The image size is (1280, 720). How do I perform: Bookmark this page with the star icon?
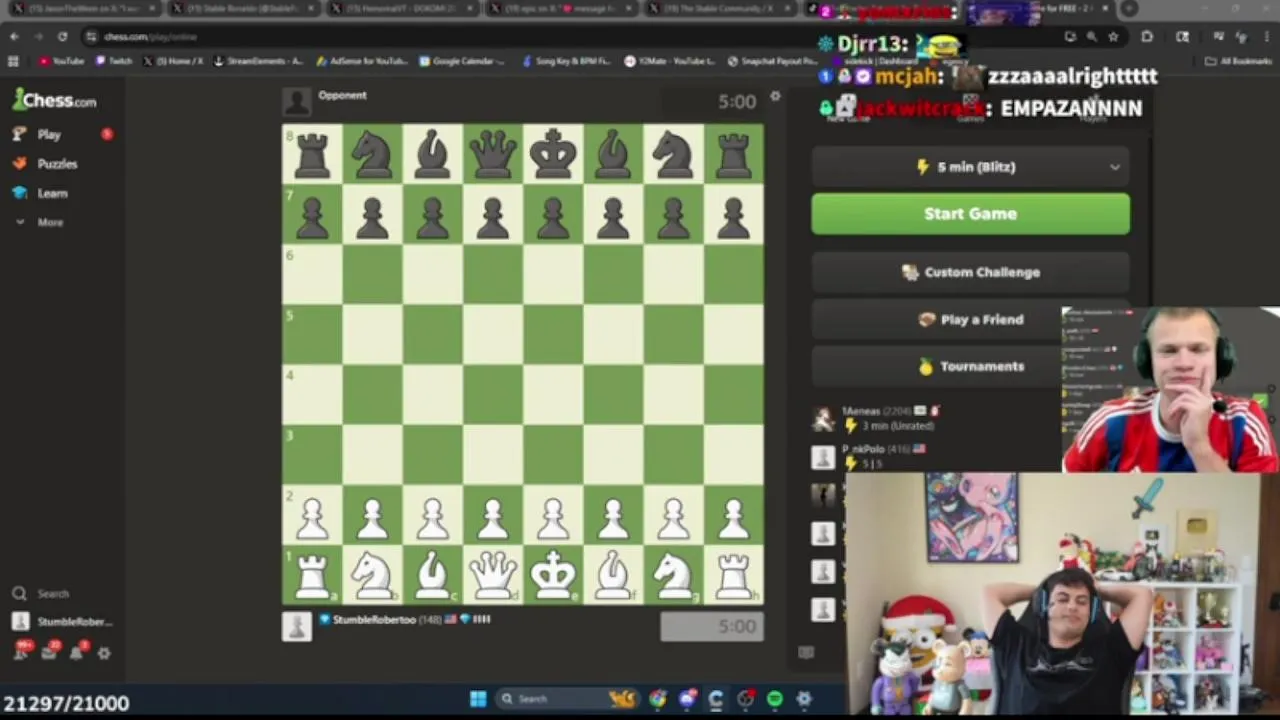(x=1113, y=37)
